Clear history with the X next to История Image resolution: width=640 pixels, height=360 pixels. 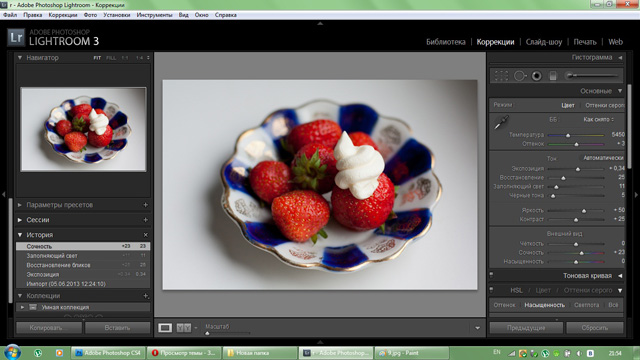pos(146,235)
